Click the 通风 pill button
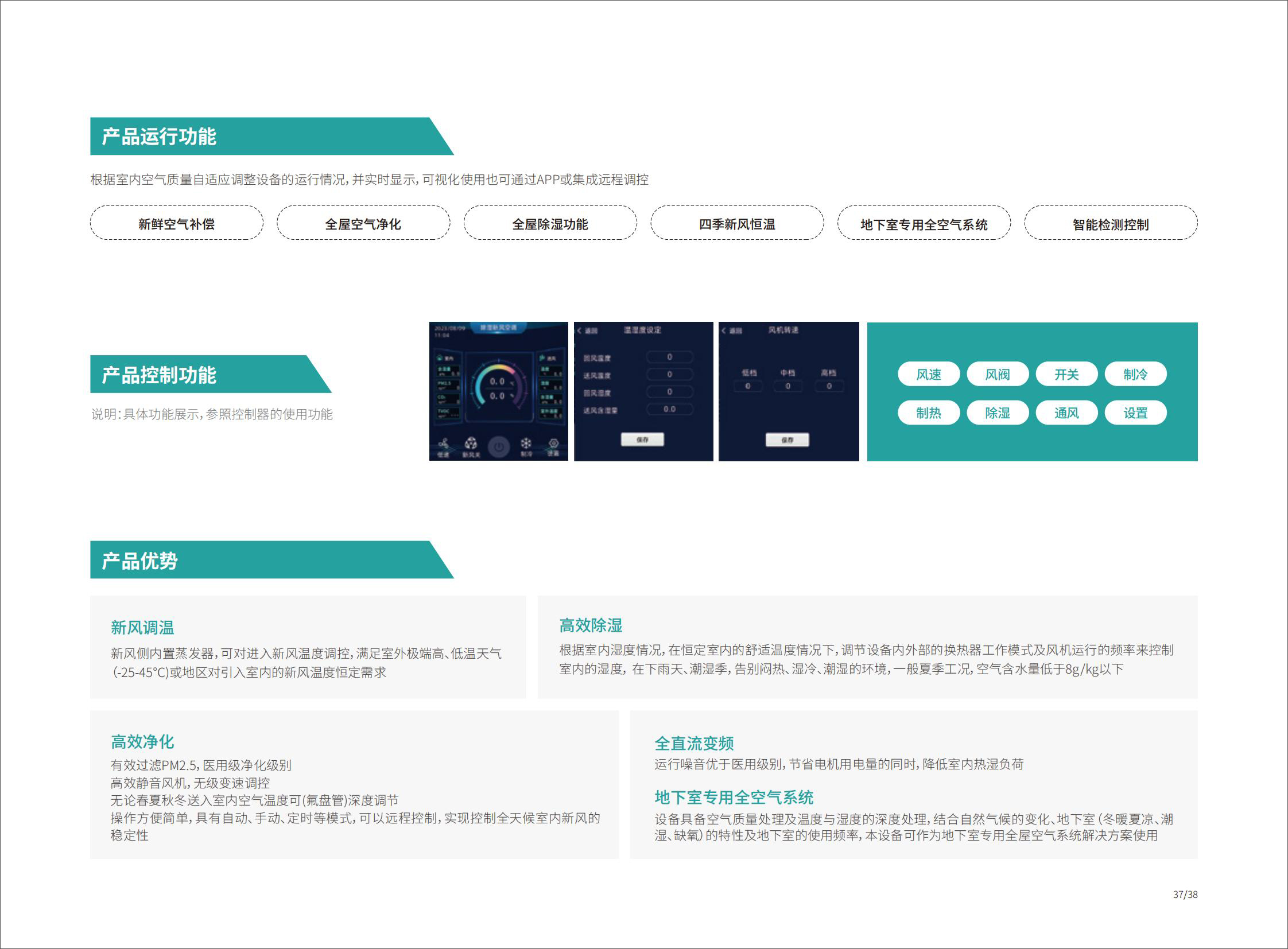Screen dimensions: 1288x949 [1066, 413]
